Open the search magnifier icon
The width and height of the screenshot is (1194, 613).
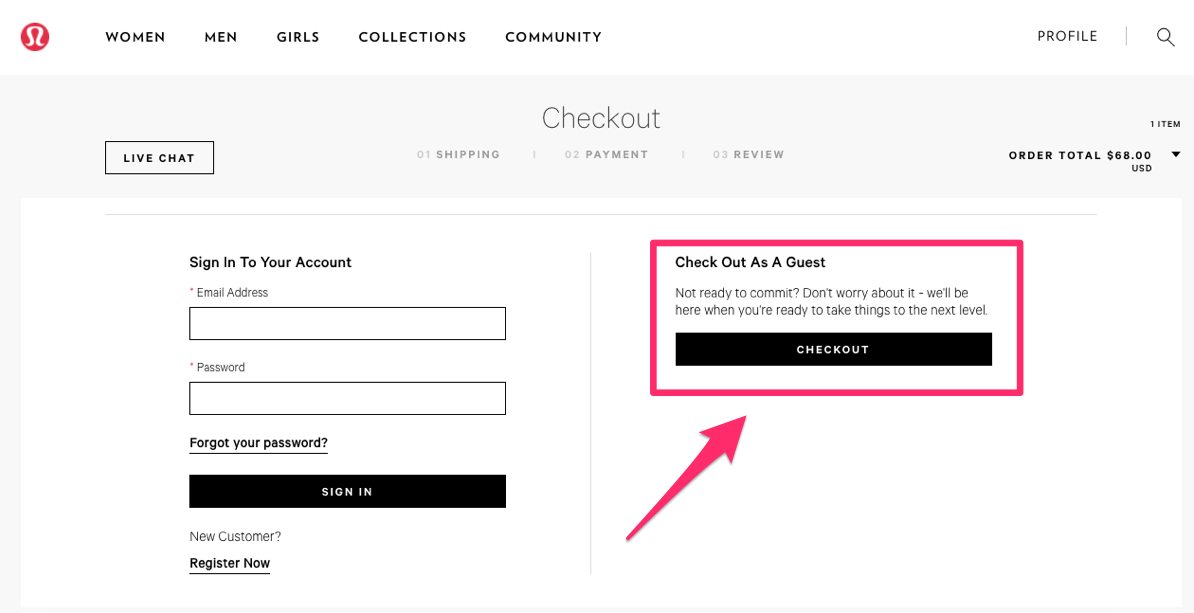pos(1165,37)
